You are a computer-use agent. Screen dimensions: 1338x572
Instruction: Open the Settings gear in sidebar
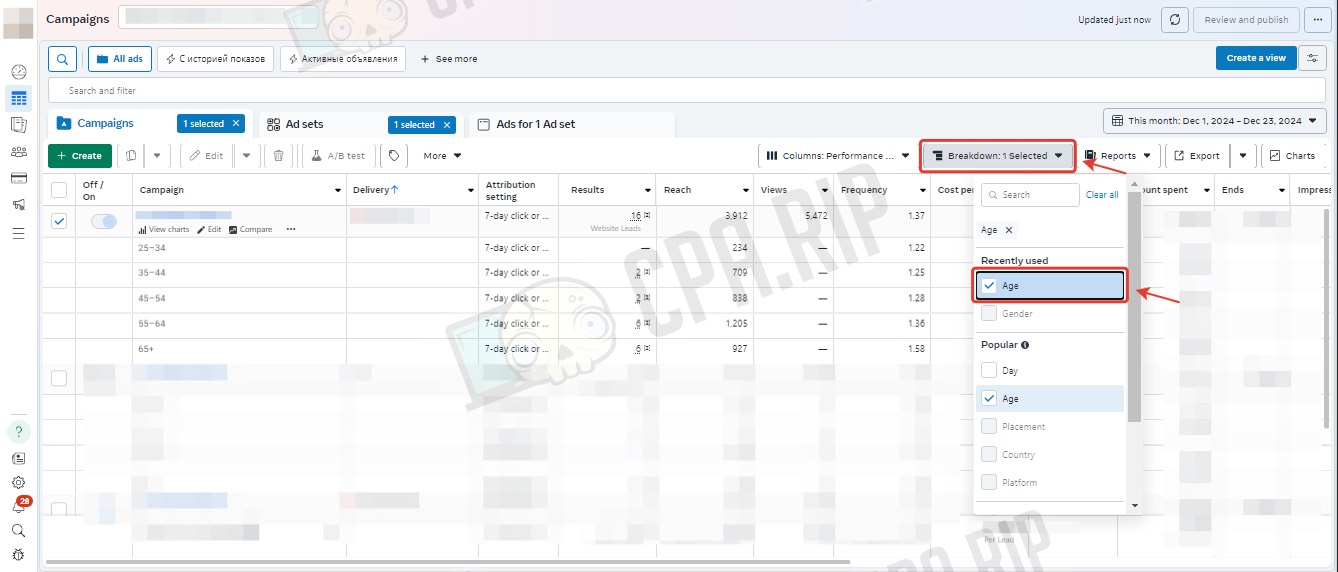point(18,482)
